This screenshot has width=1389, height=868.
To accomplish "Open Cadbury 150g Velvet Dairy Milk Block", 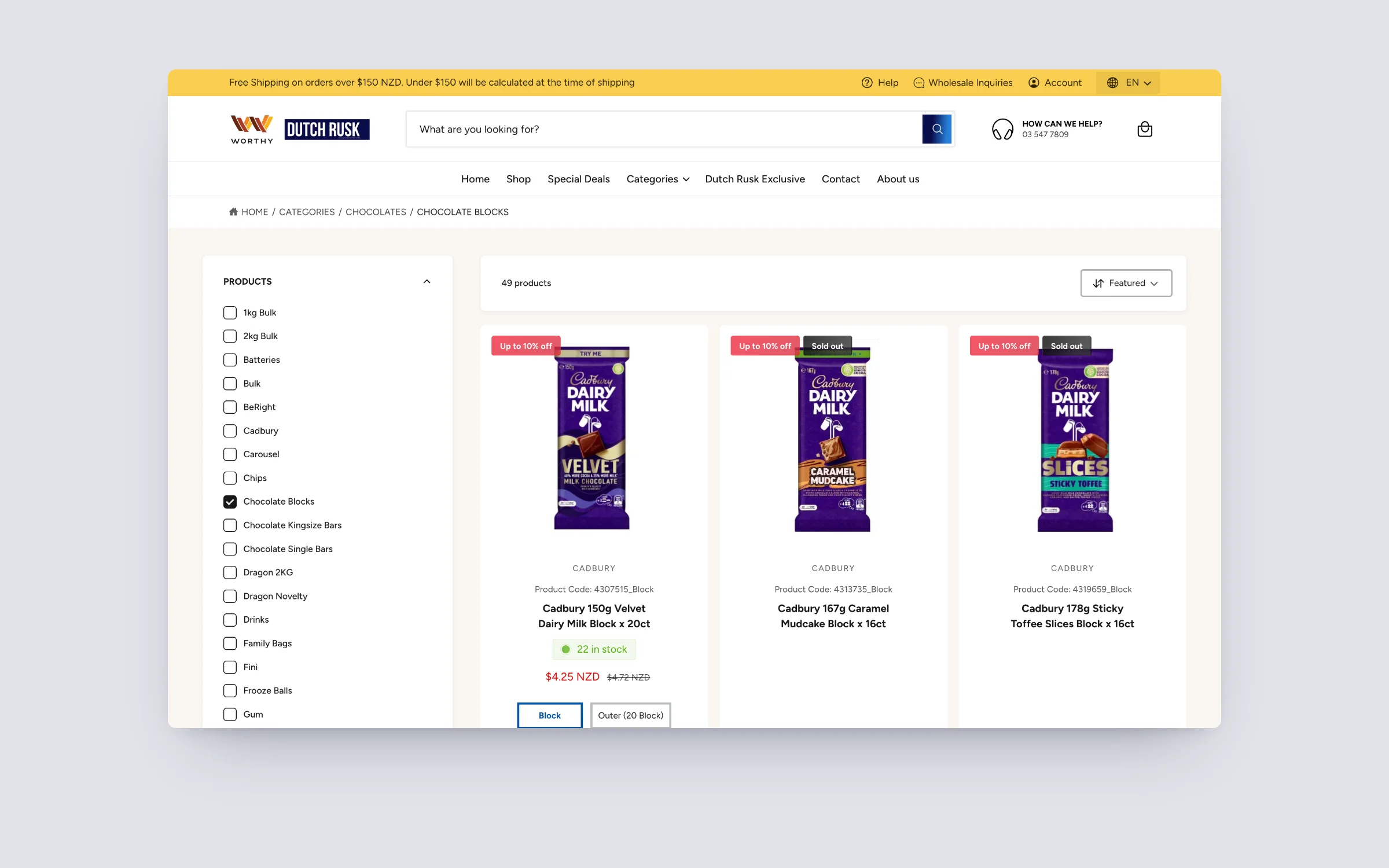I will 594,616.
